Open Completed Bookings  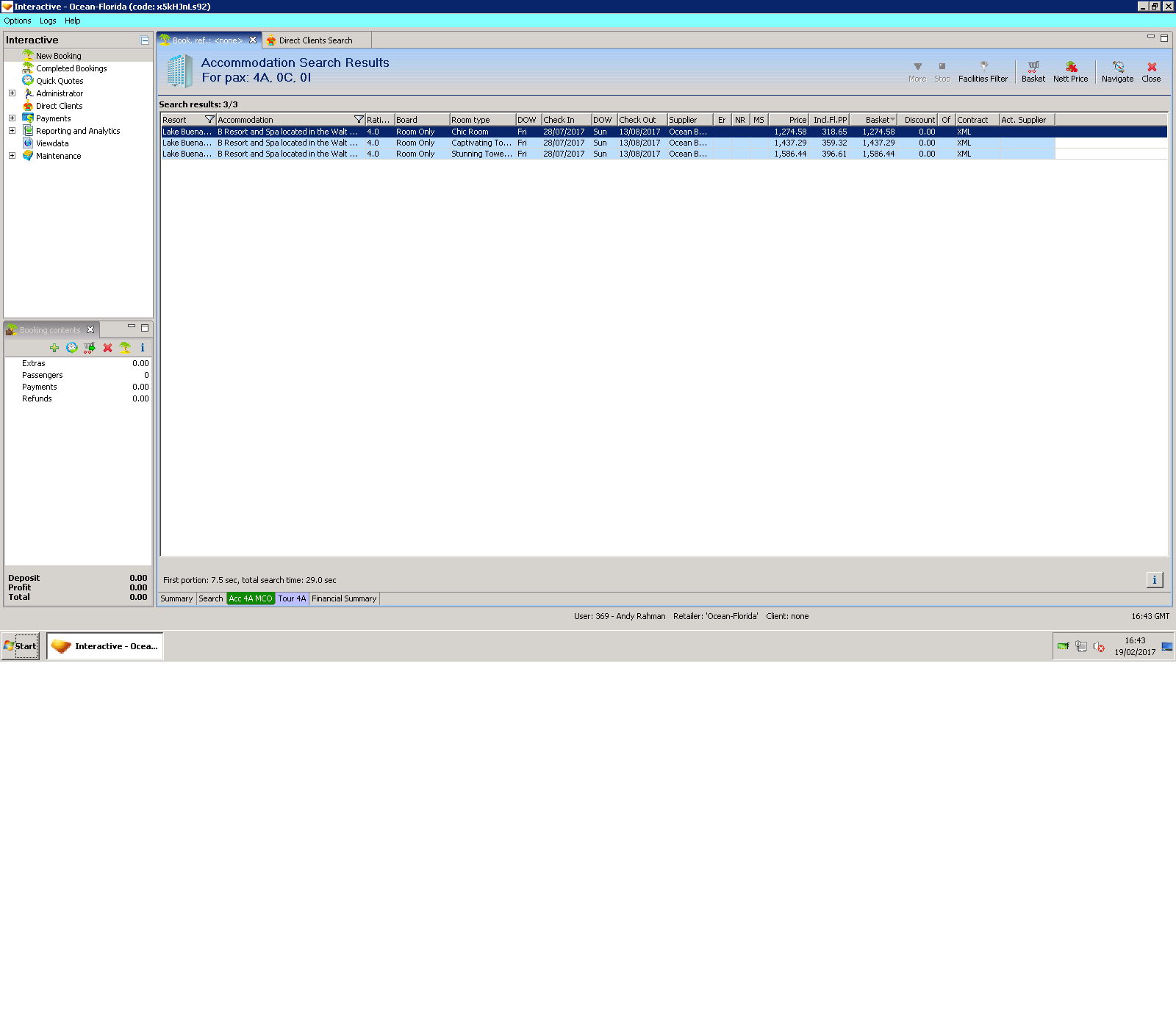[71, 68]
